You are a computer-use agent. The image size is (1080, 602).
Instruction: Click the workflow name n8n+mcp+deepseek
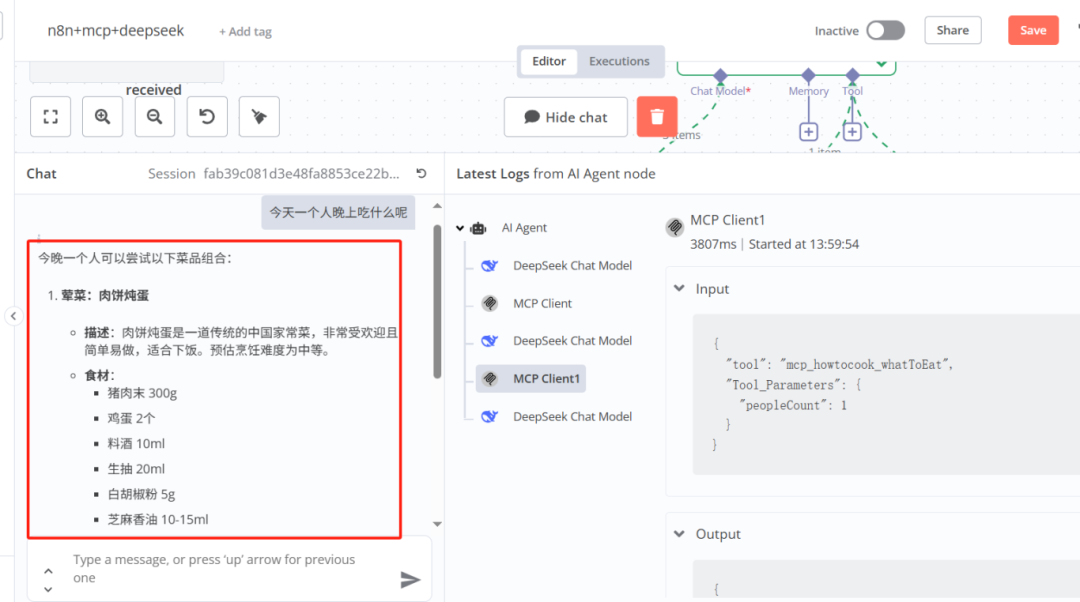pyautogui.click(x=116, y=30)
